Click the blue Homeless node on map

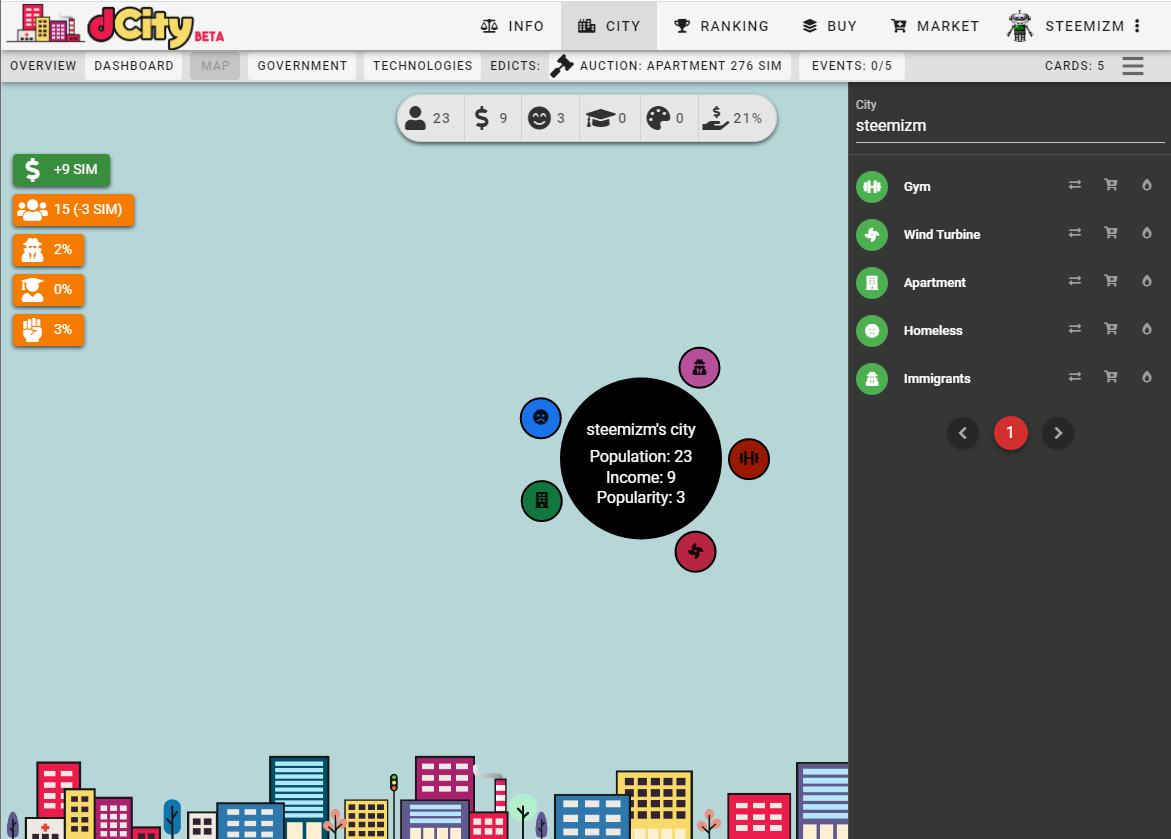tap(541, 417)
